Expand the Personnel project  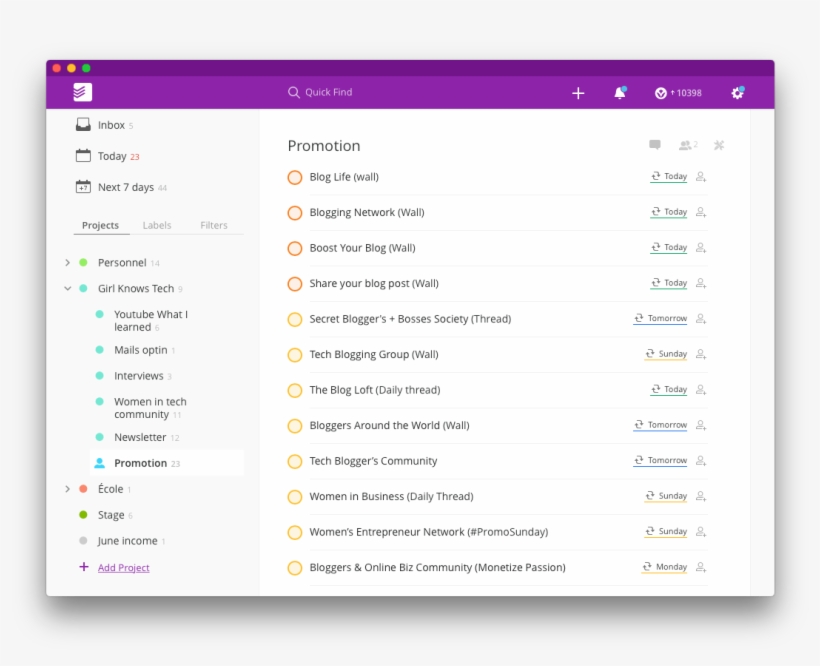(x=66, y=262)
